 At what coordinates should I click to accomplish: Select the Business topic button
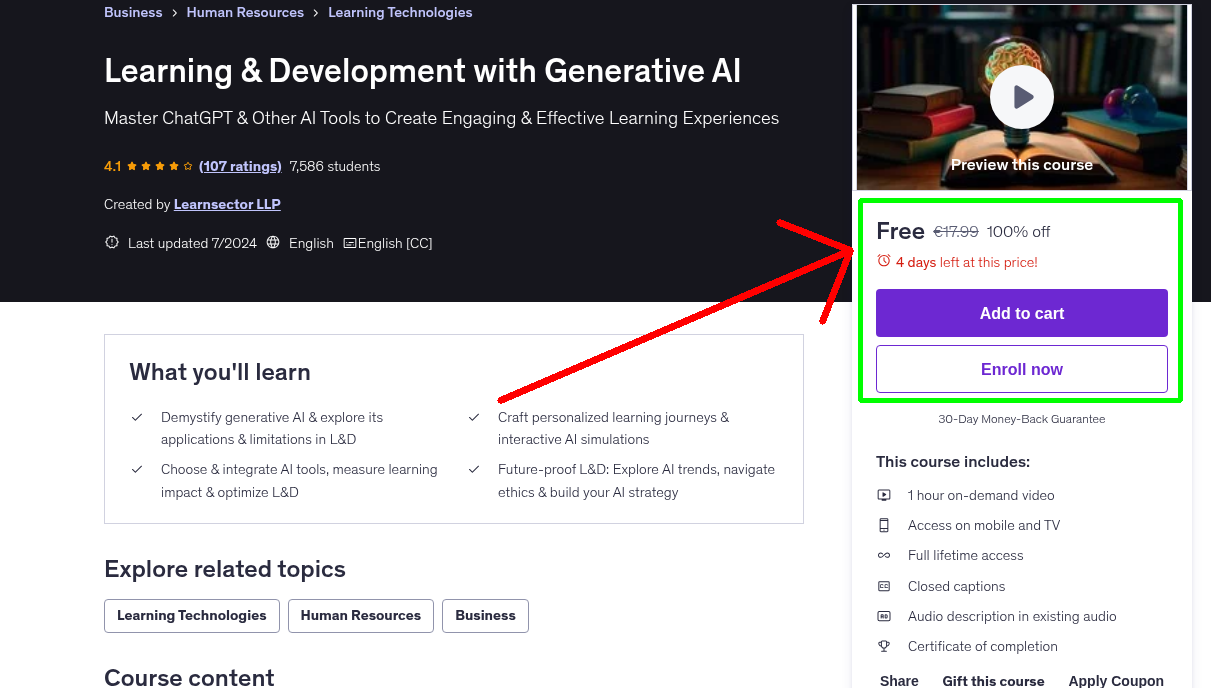(x=485, y=616)
